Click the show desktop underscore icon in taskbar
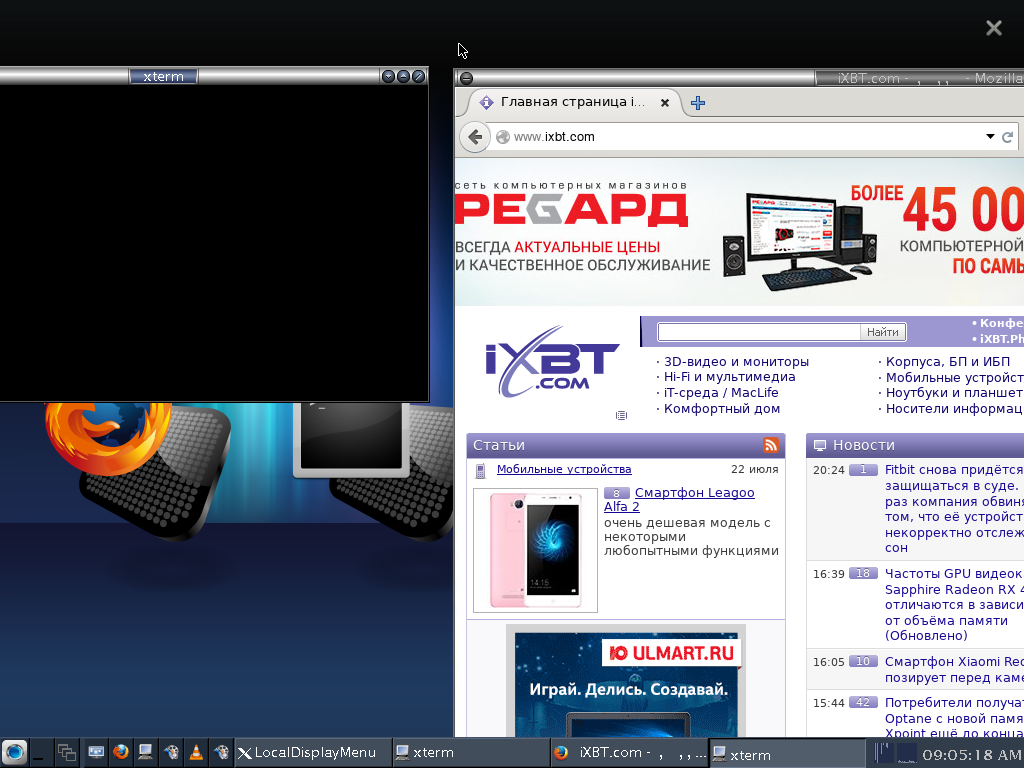1024x768 pixels. [x=39, y=753]
